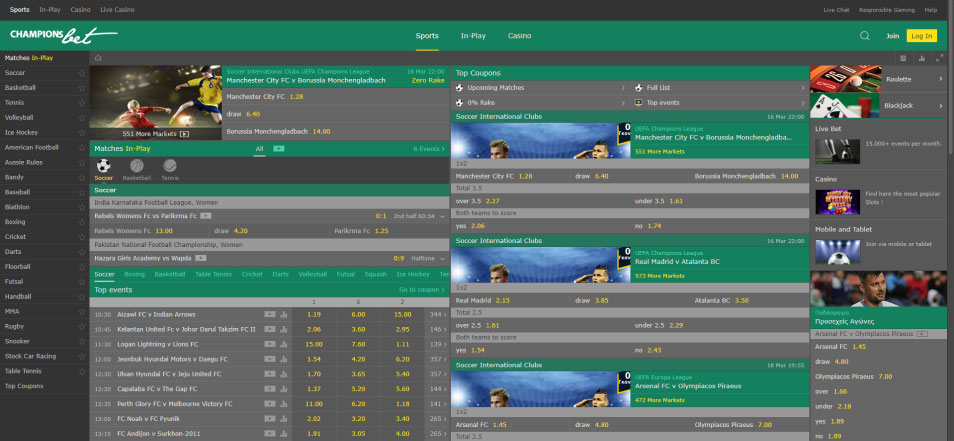This screenshot has height=441, width=954.
Task: Switch to main Casino navigation tab
Action: click(519, 36)
